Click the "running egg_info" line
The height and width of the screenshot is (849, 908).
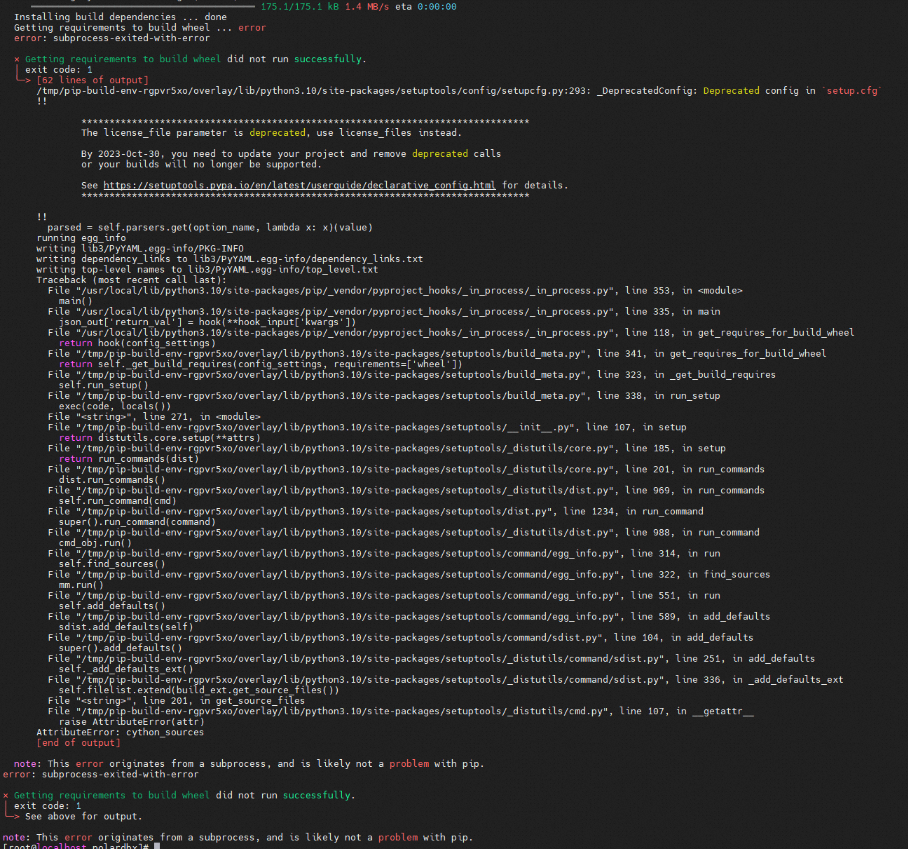pyautogui.click(x=81, y=238)
